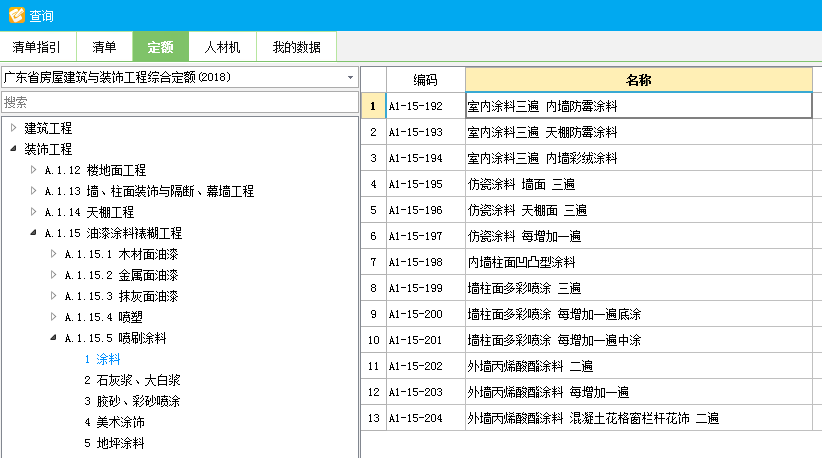This screenshot has width=822, height=458.
Task: Expand A.1.15.4 喷塑 arrow
Action: pos(53,317)
